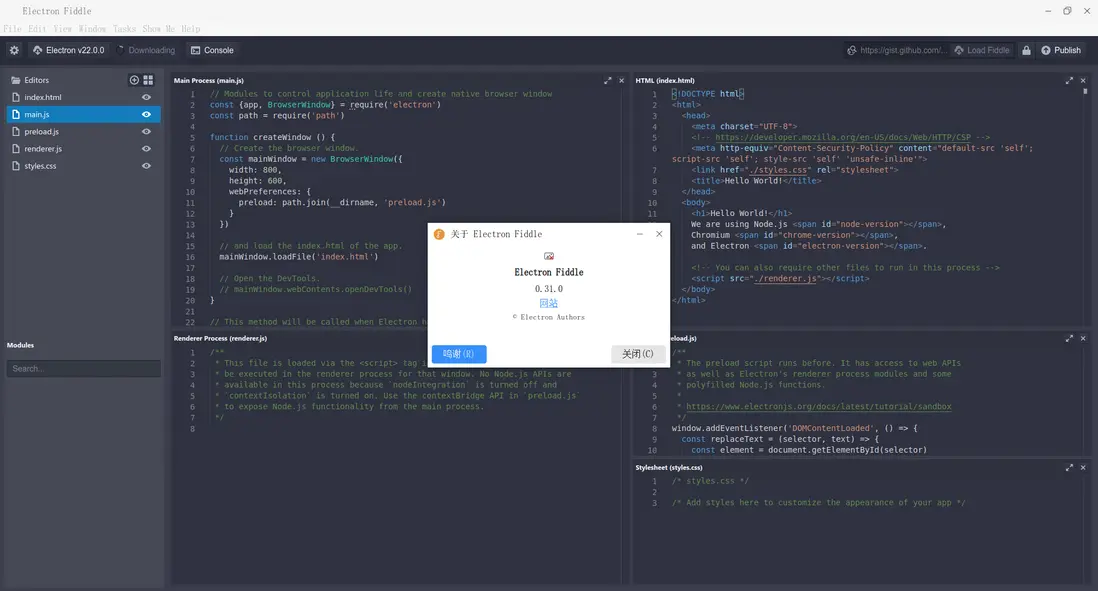Viewport: 1098px width, 591px height.
Task: Toggle visibility of styles.css editor
Action: pos(146,166)
